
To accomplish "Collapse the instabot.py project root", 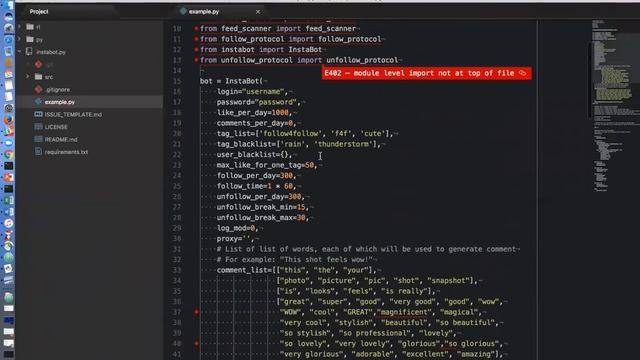I will click(19, 52).
